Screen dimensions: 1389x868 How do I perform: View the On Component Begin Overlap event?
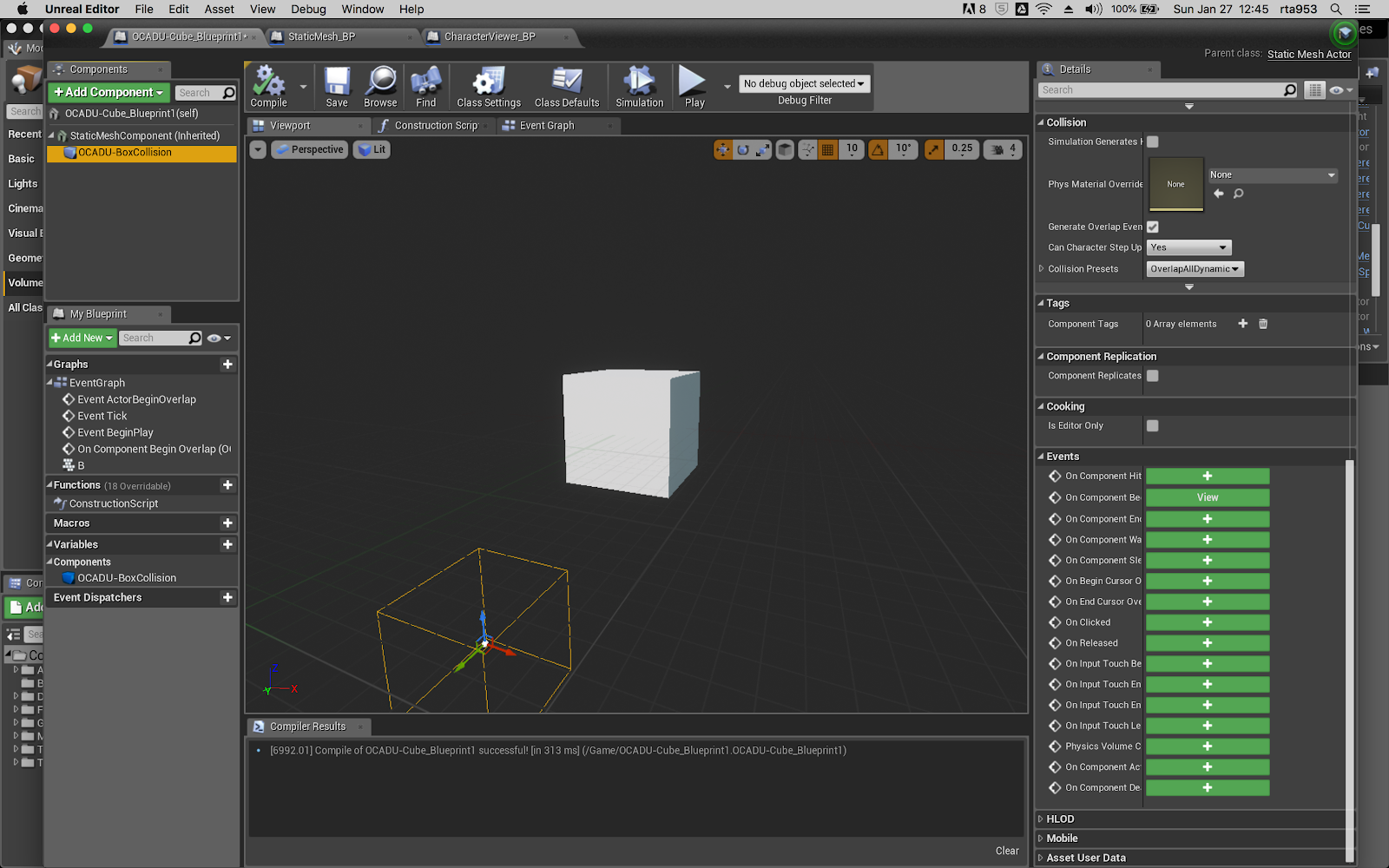coord(1207,497)
